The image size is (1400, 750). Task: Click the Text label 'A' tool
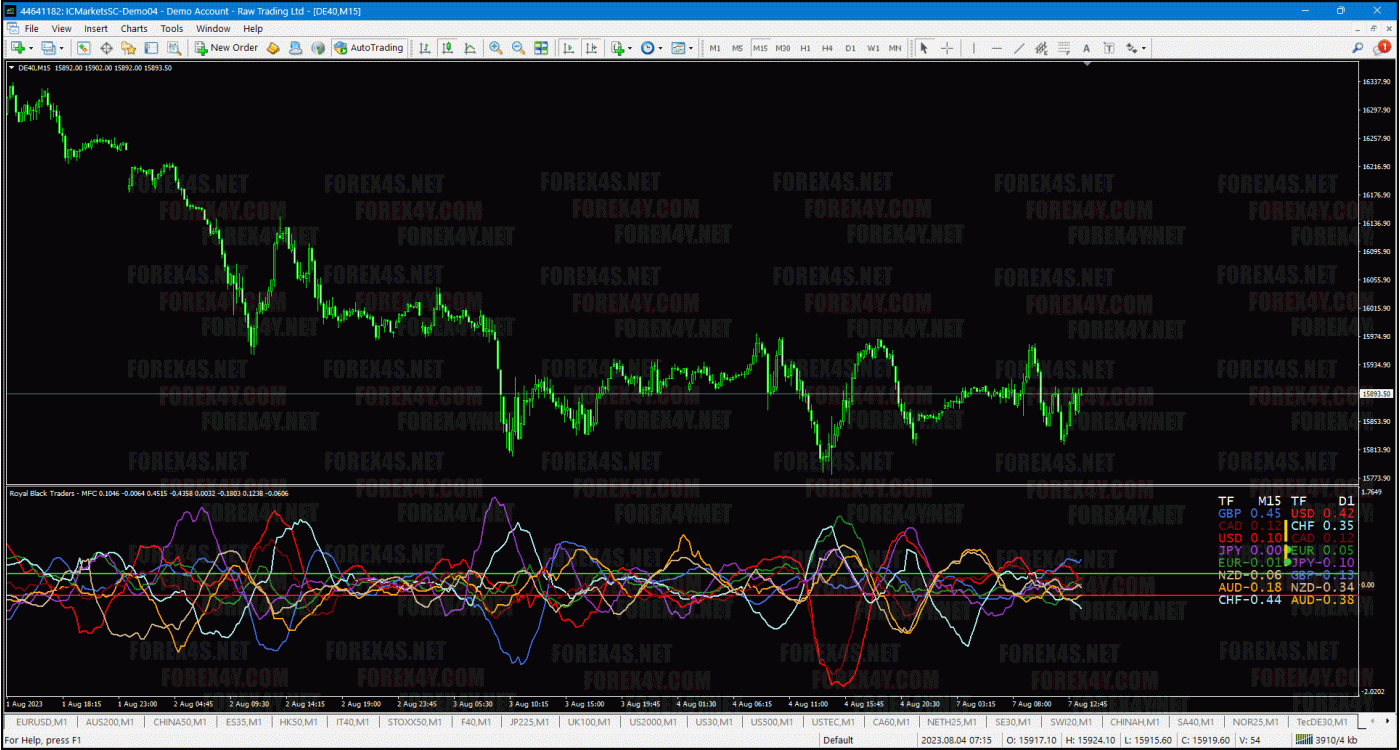click(1086, 48)
